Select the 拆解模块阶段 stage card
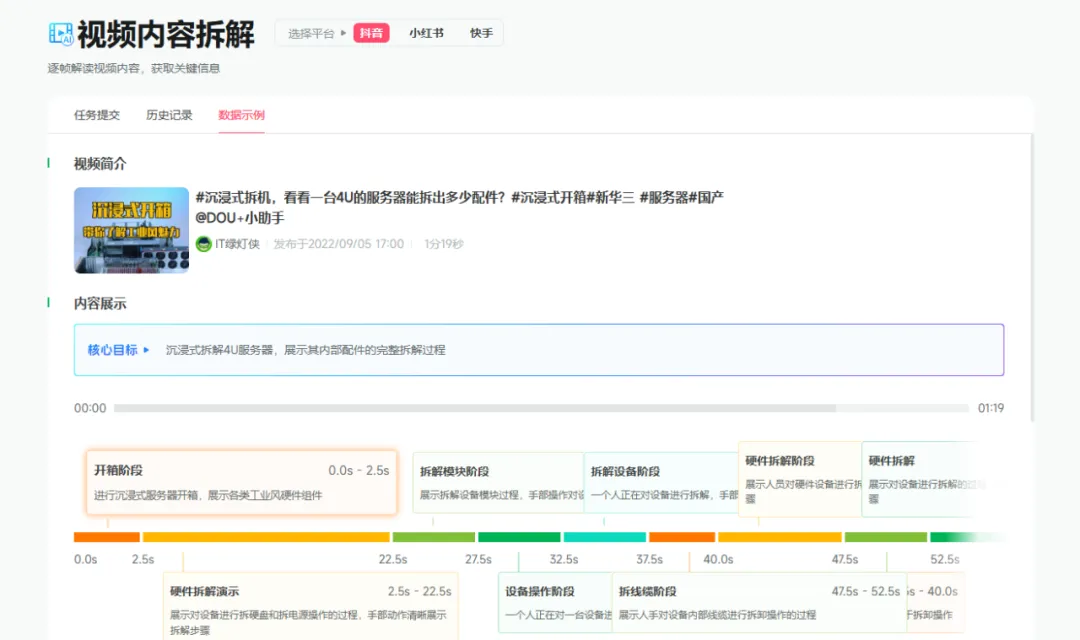 pos(498,482)
